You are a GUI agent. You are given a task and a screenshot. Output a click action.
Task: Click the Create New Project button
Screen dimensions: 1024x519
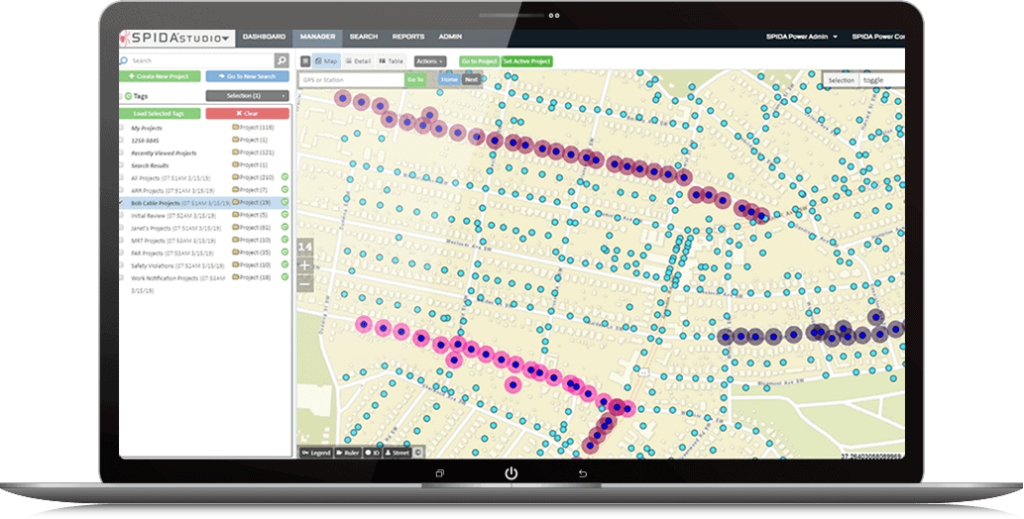[161, 77]
